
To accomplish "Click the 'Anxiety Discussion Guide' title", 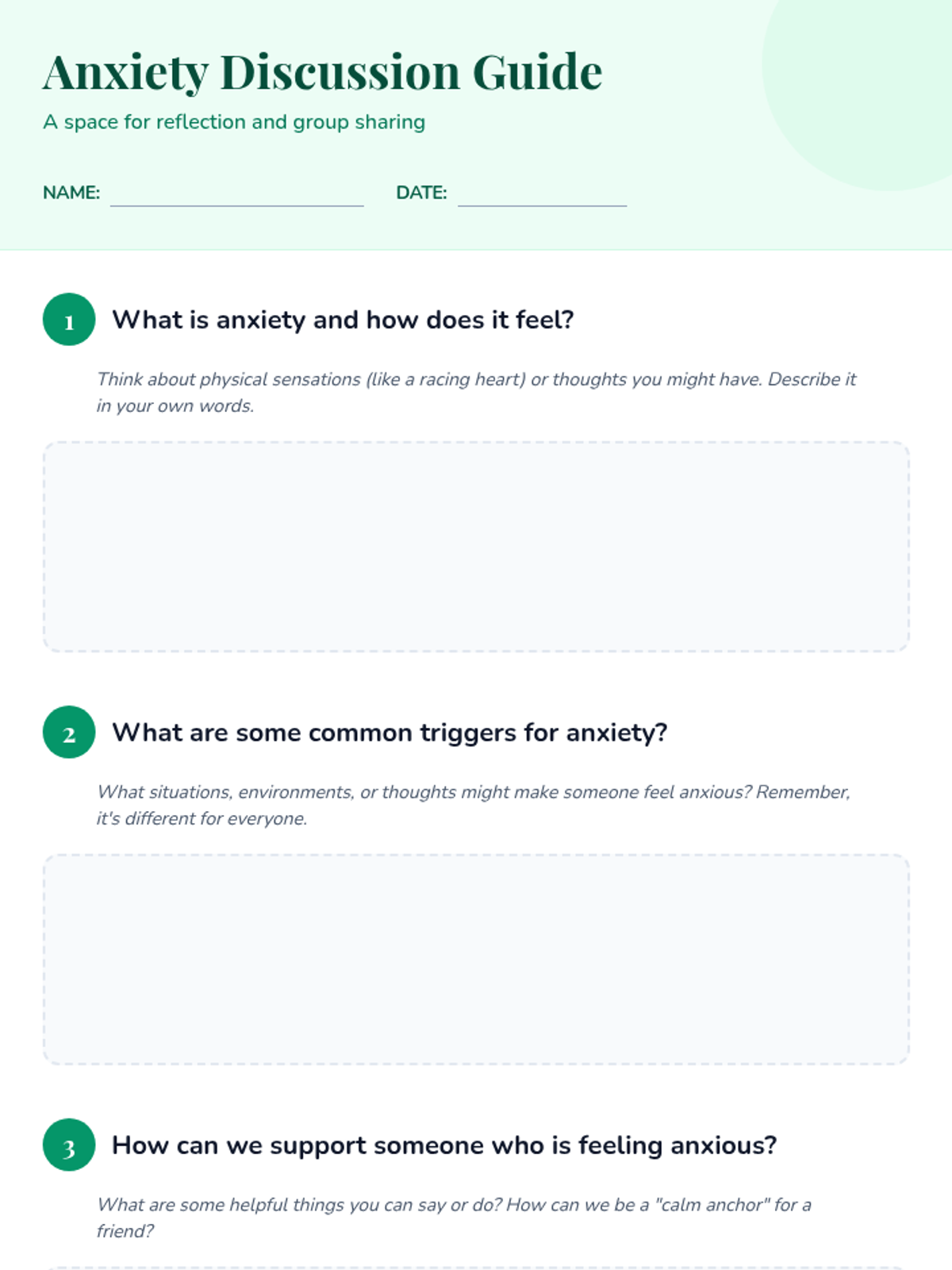I will tap(322, 72).
